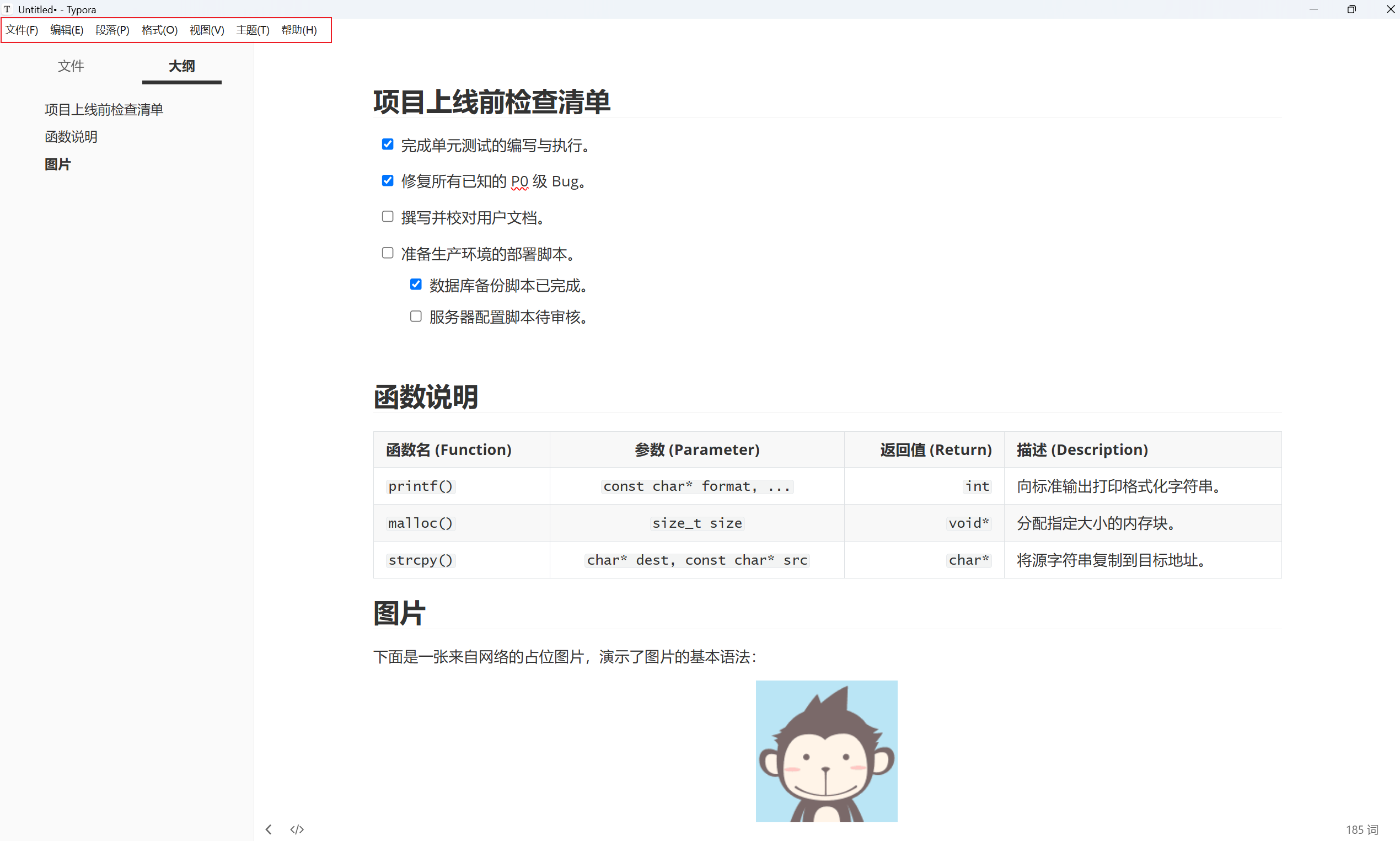
Task: Open the 主题(T) menu
Action: tap(253, 30)
